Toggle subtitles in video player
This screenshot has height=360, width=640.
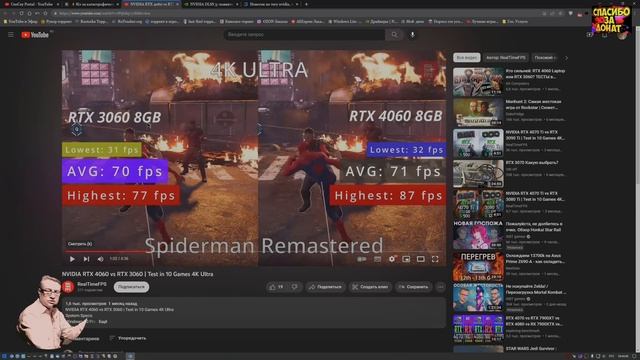[x=378, y=259]
